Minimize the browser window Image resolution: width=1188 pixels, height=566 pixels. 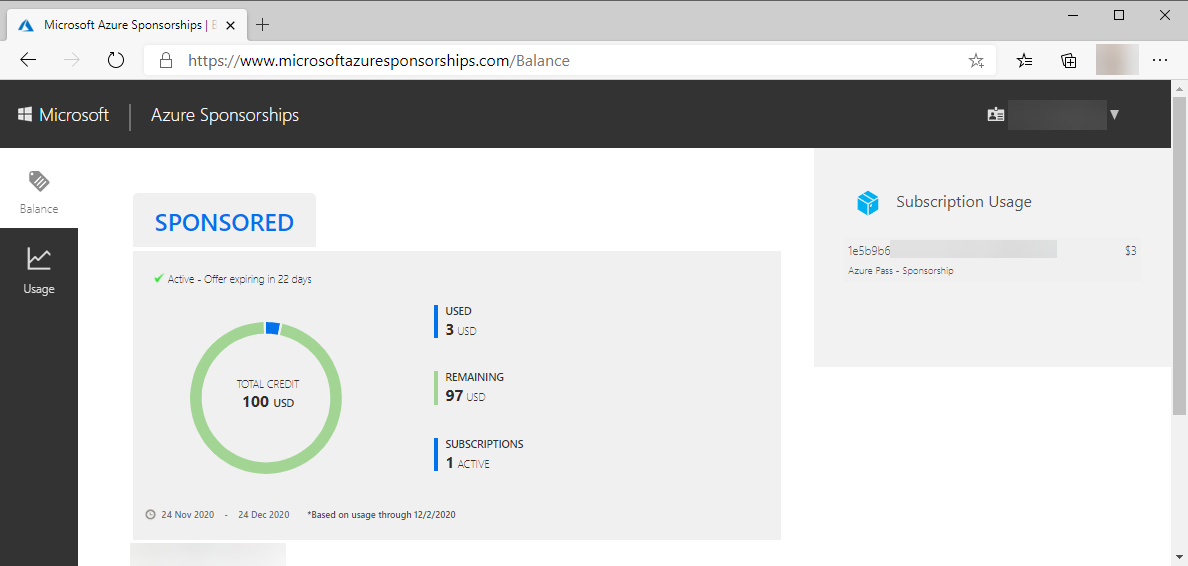1074,14
